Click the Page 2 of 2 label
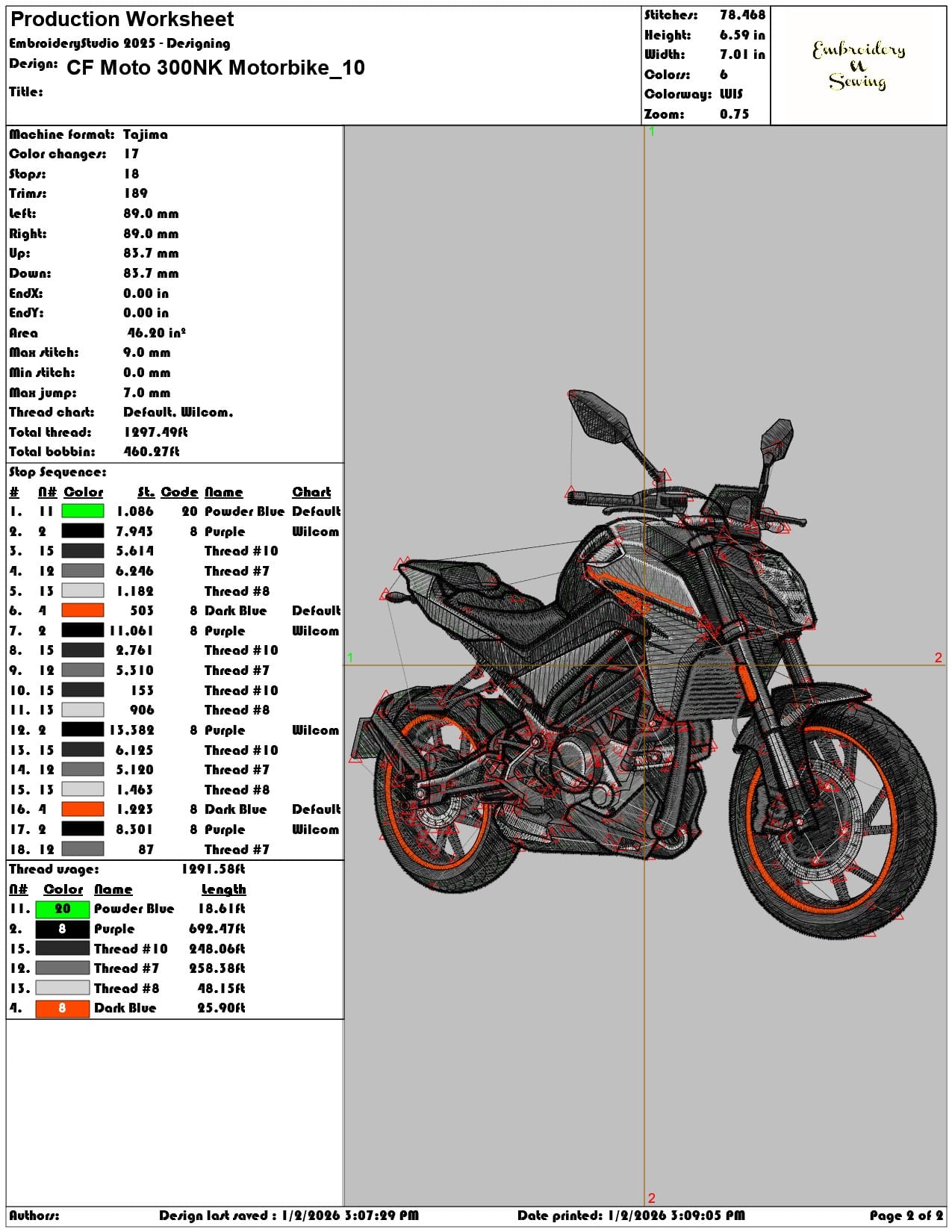 [906, 1216]
